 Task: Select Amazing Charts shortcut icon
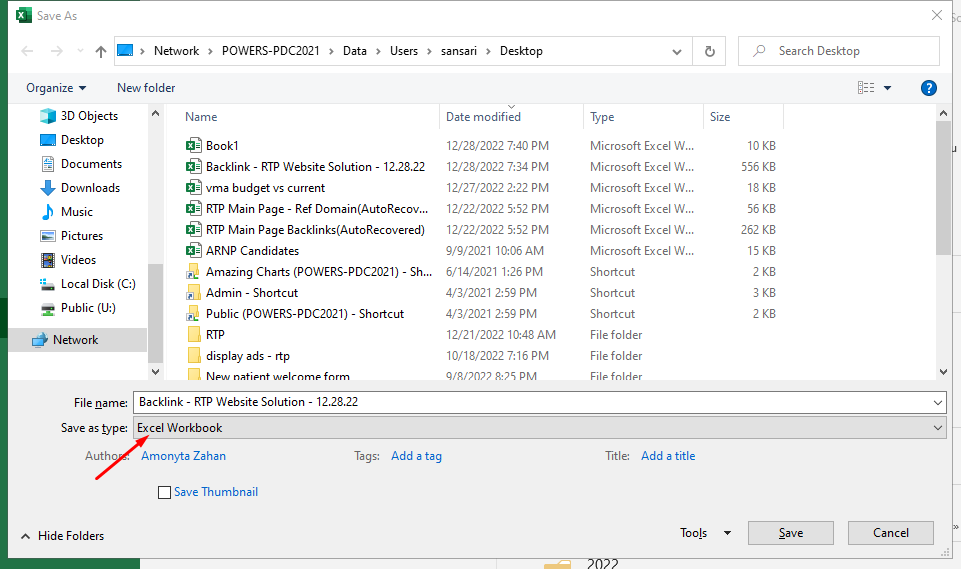click(193, 271)
